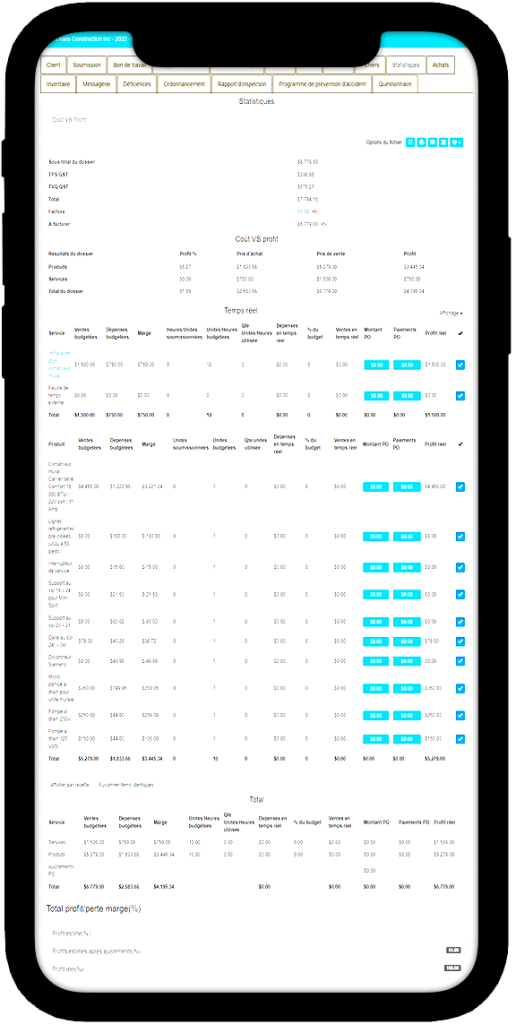The width and height of the screenshot is (516, 1024).
Task: Select the Soumission tab
Action: (x=87, y=65)
